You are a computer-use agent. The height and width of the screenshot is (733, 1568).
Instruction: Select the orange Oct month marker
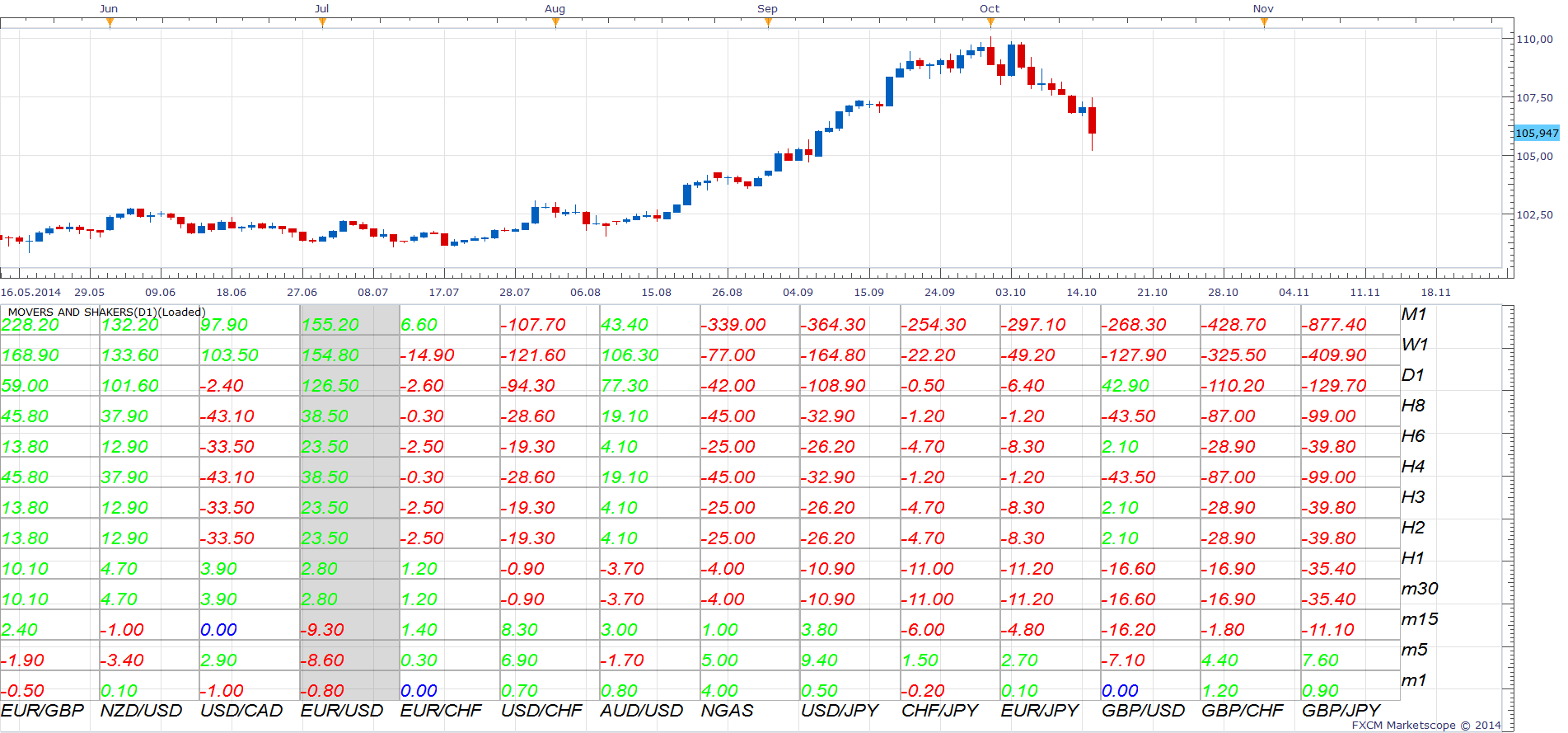click(990, 22)
